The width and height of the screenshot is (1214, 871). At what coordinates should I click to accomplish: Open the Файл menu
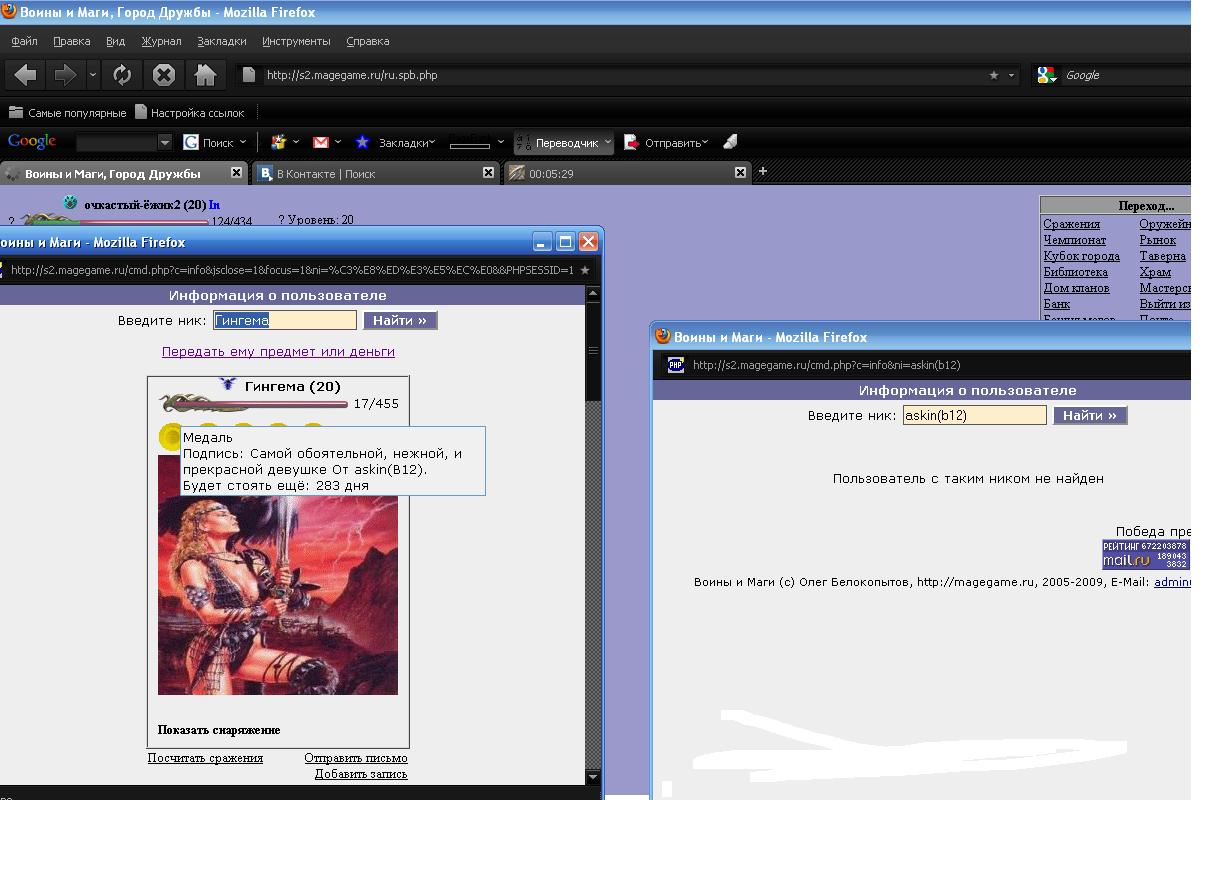coord(25,41)
